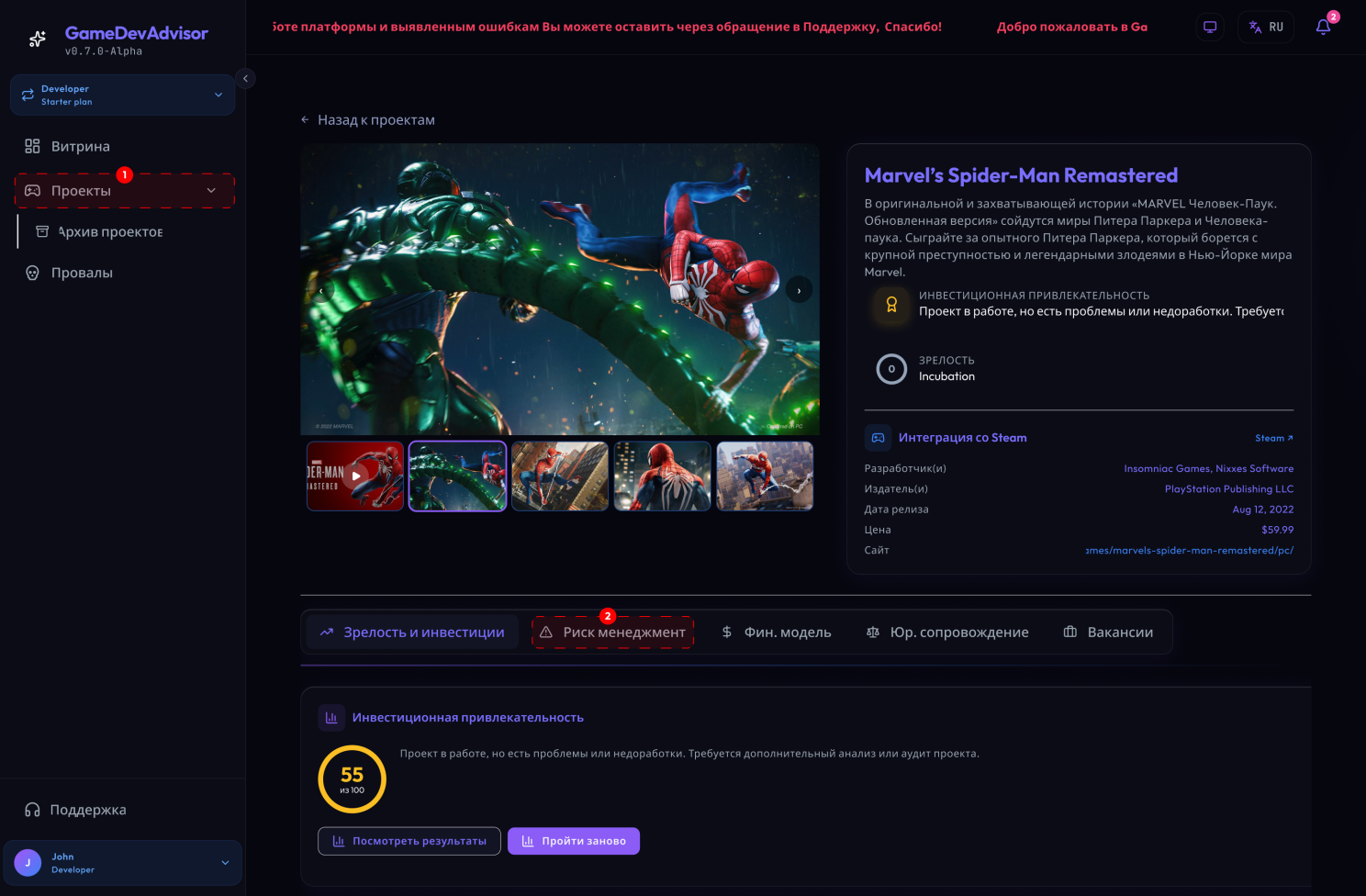
Task: Click the $59.99 price value
Action: (x=1278, y=530)
